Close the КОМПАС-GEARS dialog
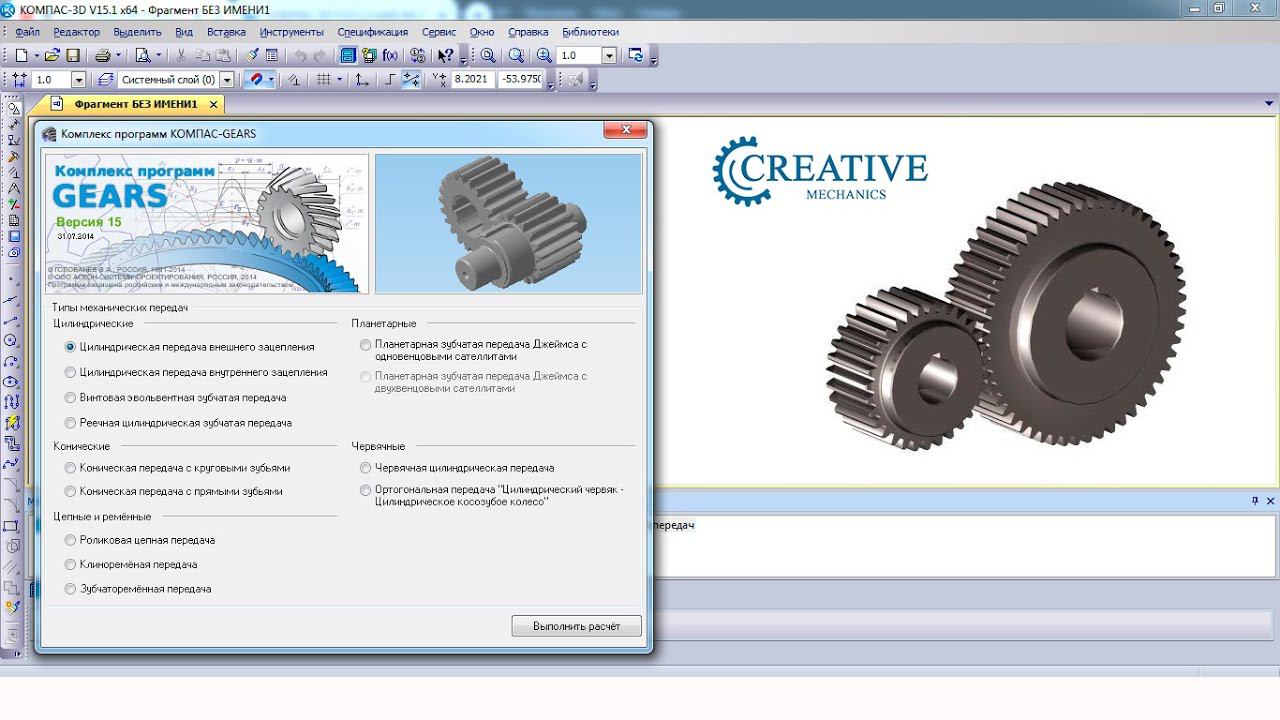 pyautogui.click(x=626, y=130)
